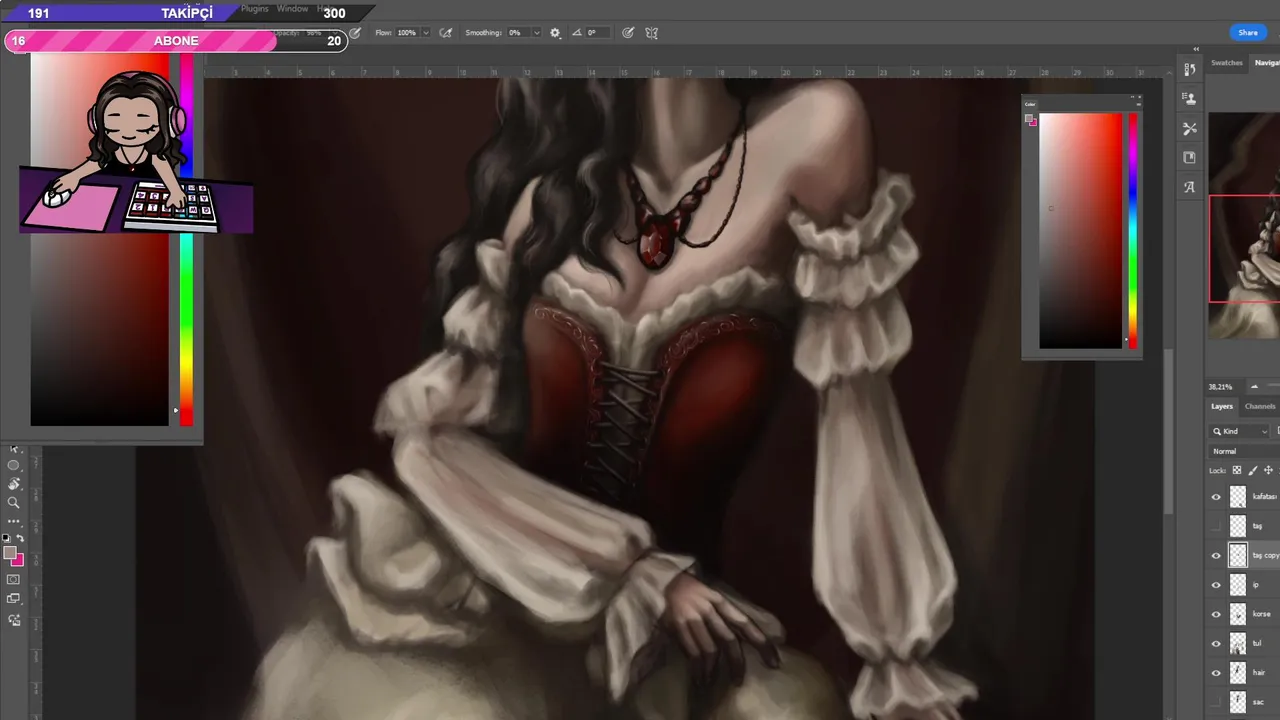Screen dimensions: 1280x720
Task: Open the Normal blend mode dropdown
Action: pos(1244,451)
